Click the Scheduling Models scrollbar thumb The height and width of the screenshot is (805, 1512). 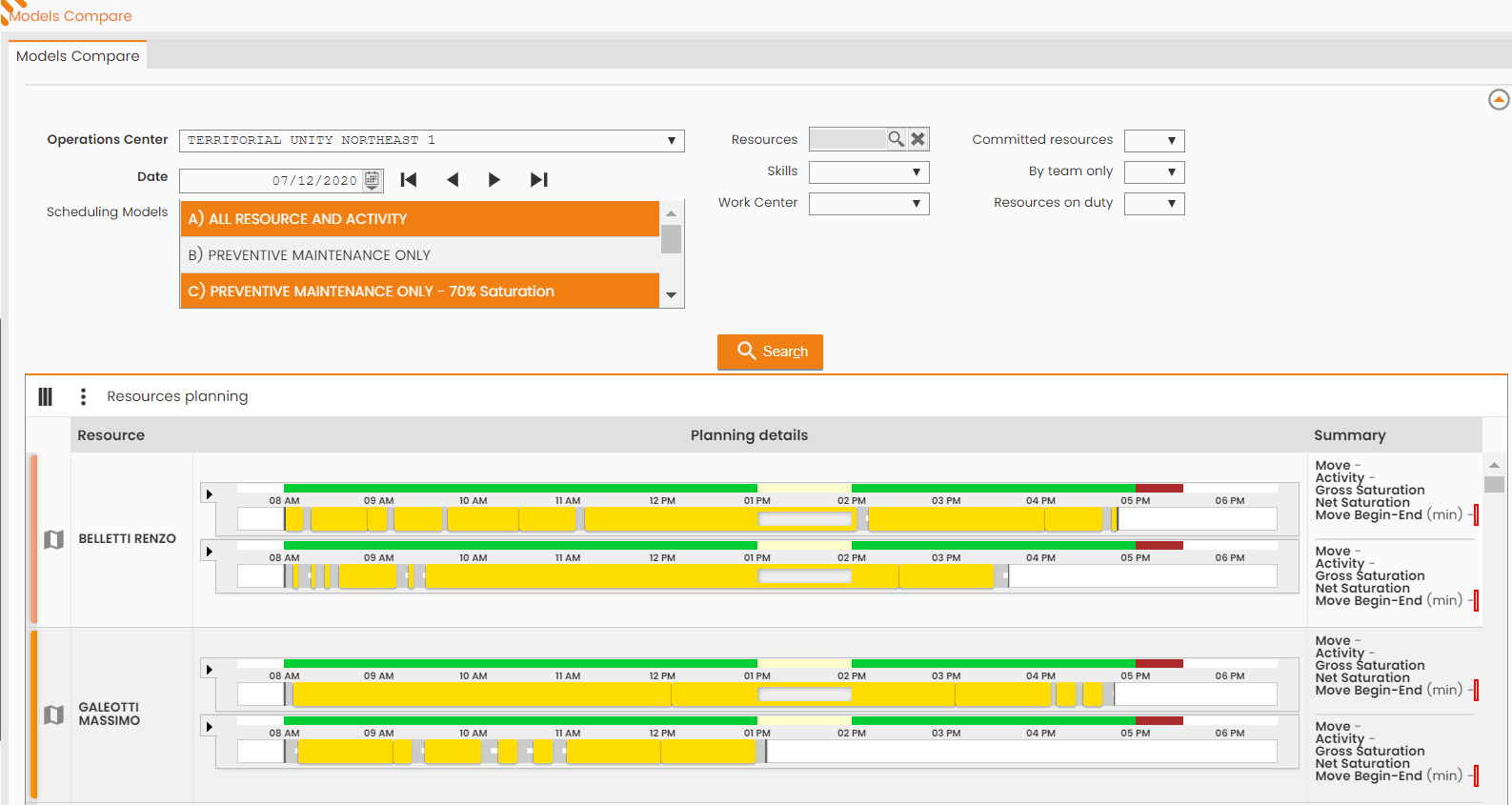[671, 238]
